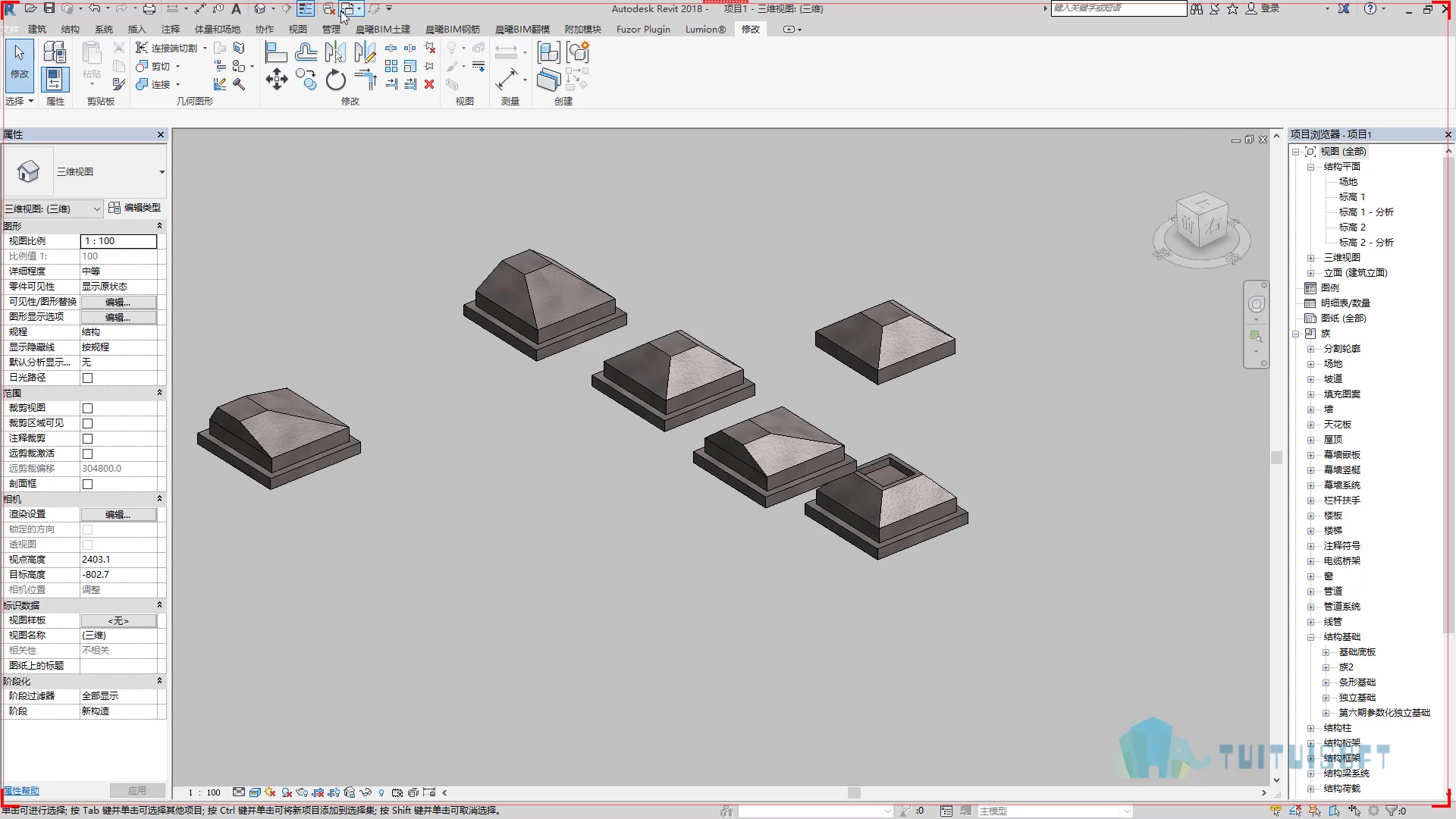Select the Measure Between Two References tool

(507, 80)
